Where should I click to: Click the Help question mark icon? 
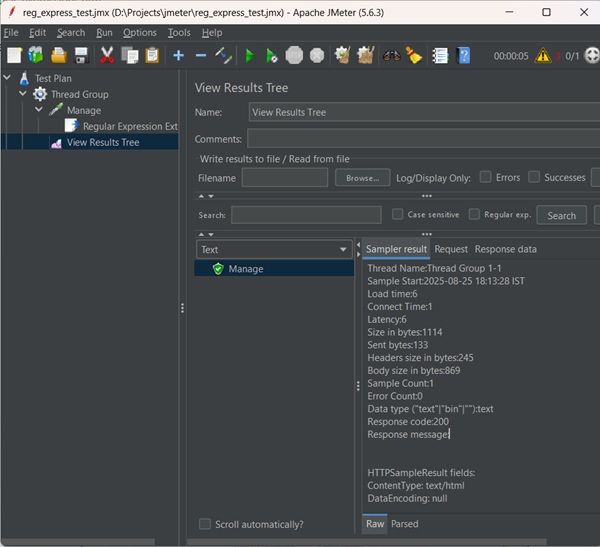pyautogui.click(x=463, y=56)
